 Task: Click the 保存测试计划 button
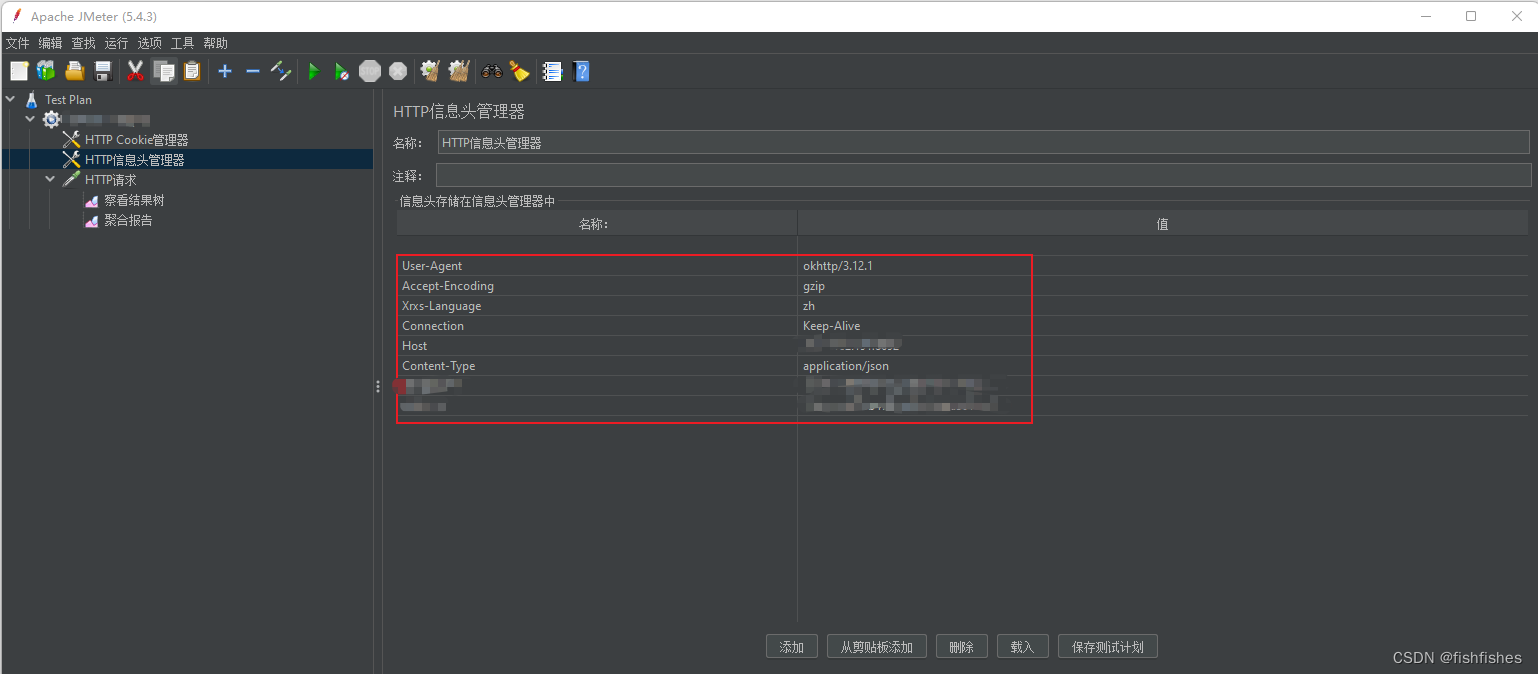tap(1108, 647)
